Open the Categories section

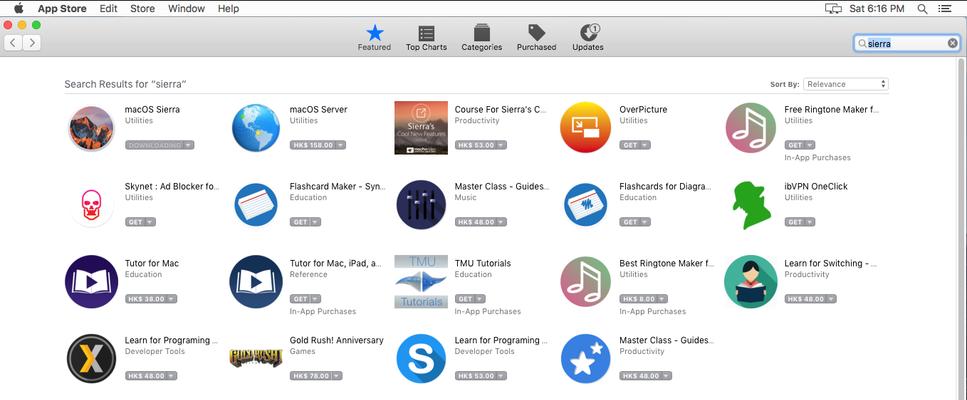[x=482, y=38]
